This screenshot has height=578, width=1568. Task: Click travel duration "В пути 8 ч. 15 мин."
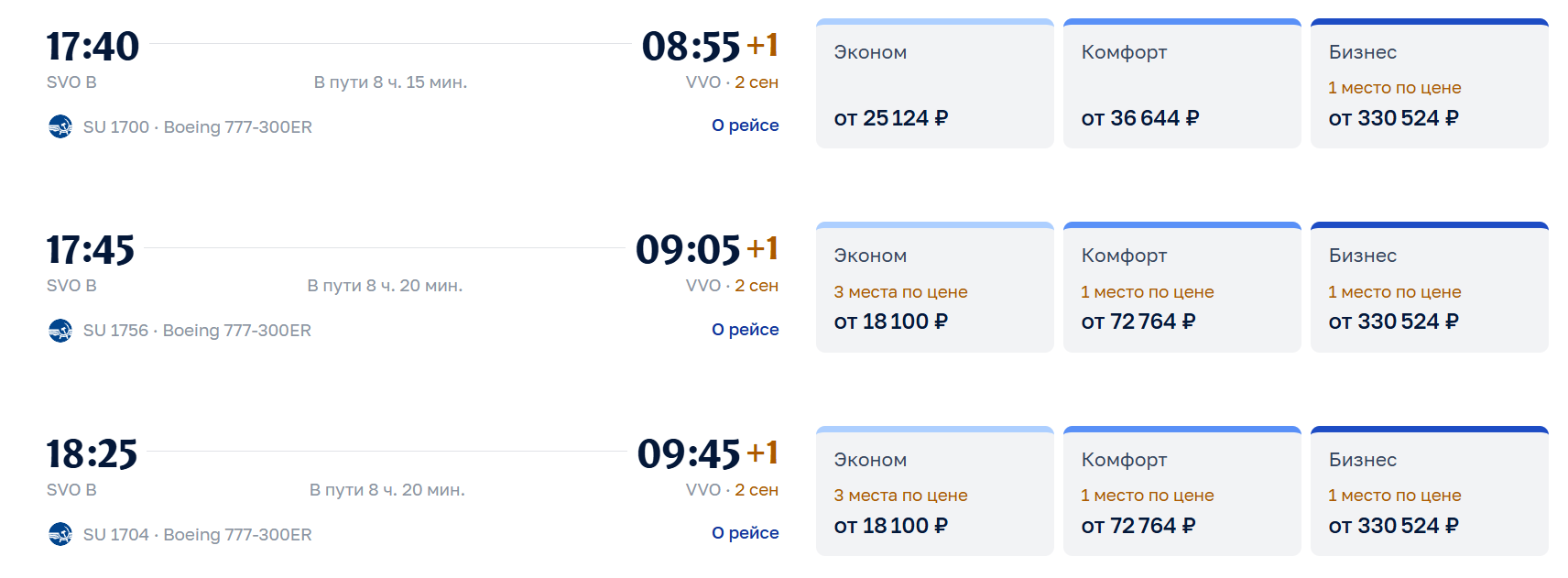click(390, 82)
